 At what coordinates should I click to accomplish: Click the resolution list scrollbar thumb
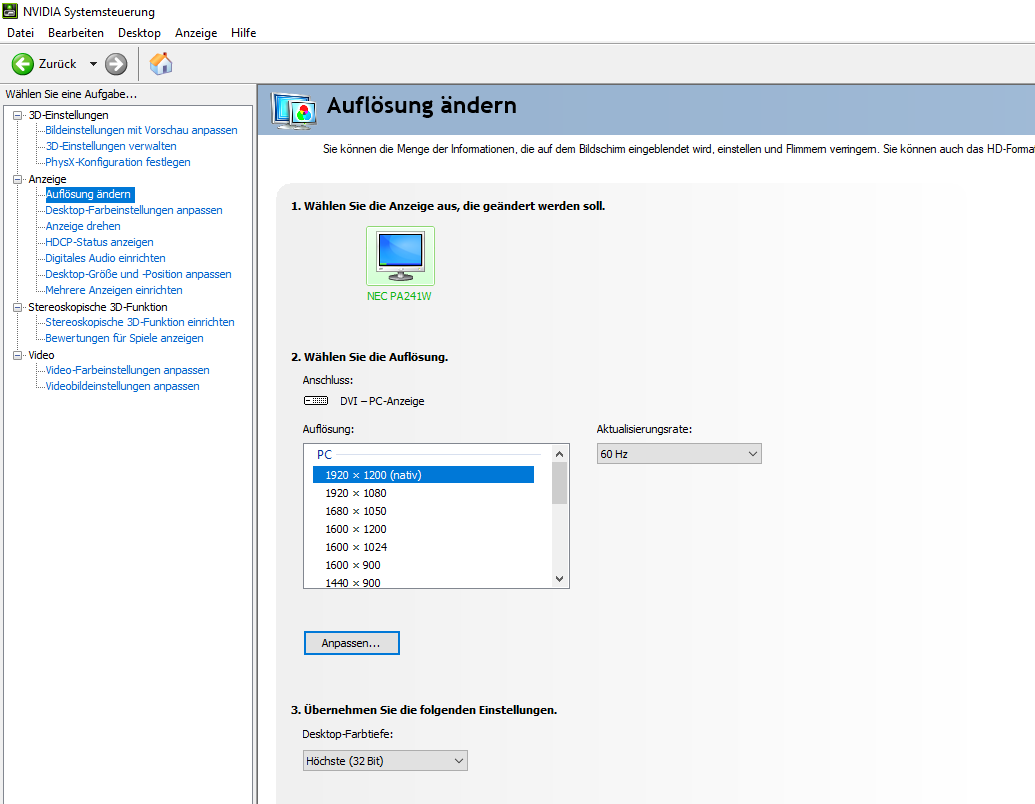(x=560, y=483)
